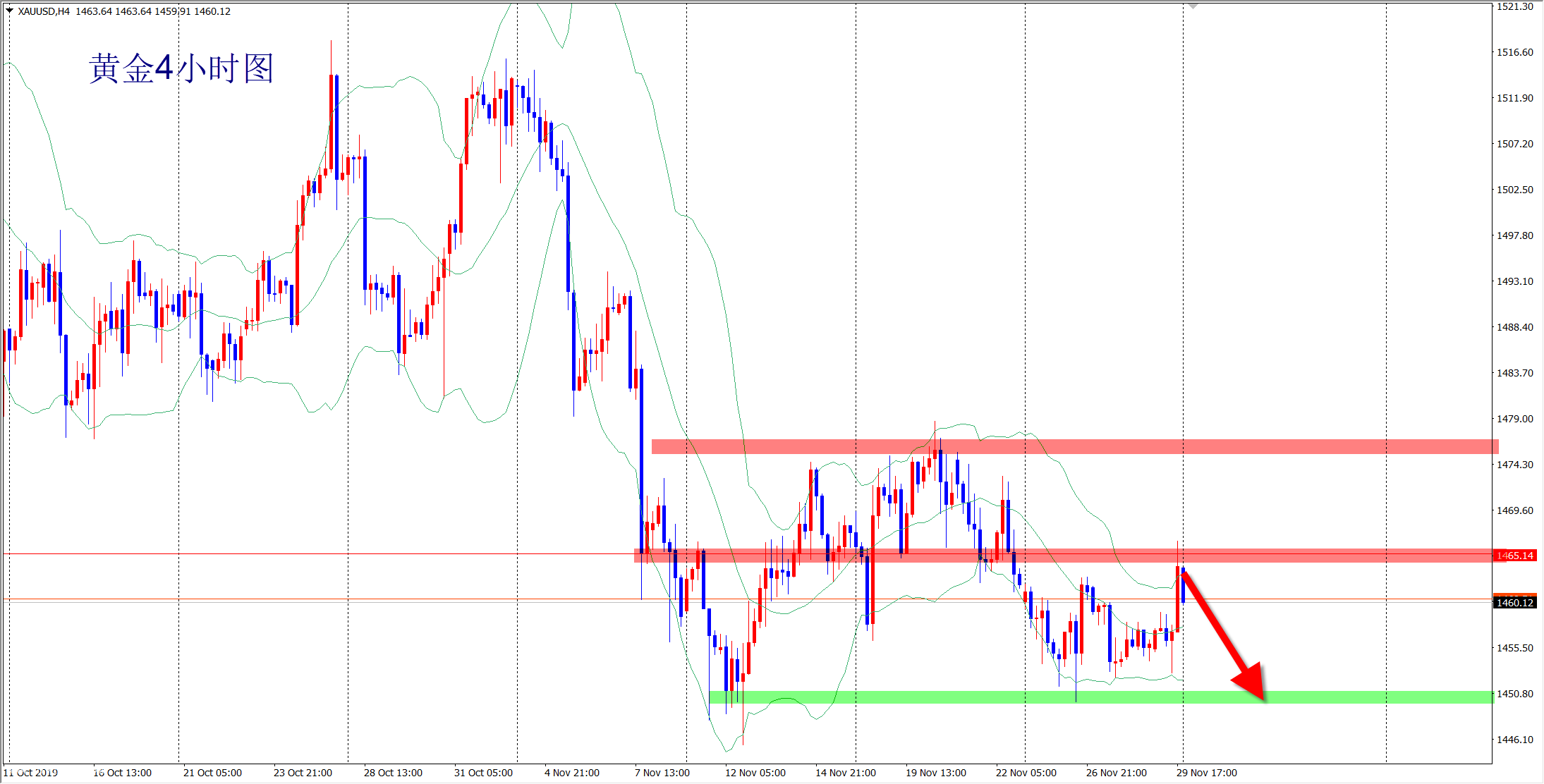Click the 1493.10 price axis label

(1515, 281)
